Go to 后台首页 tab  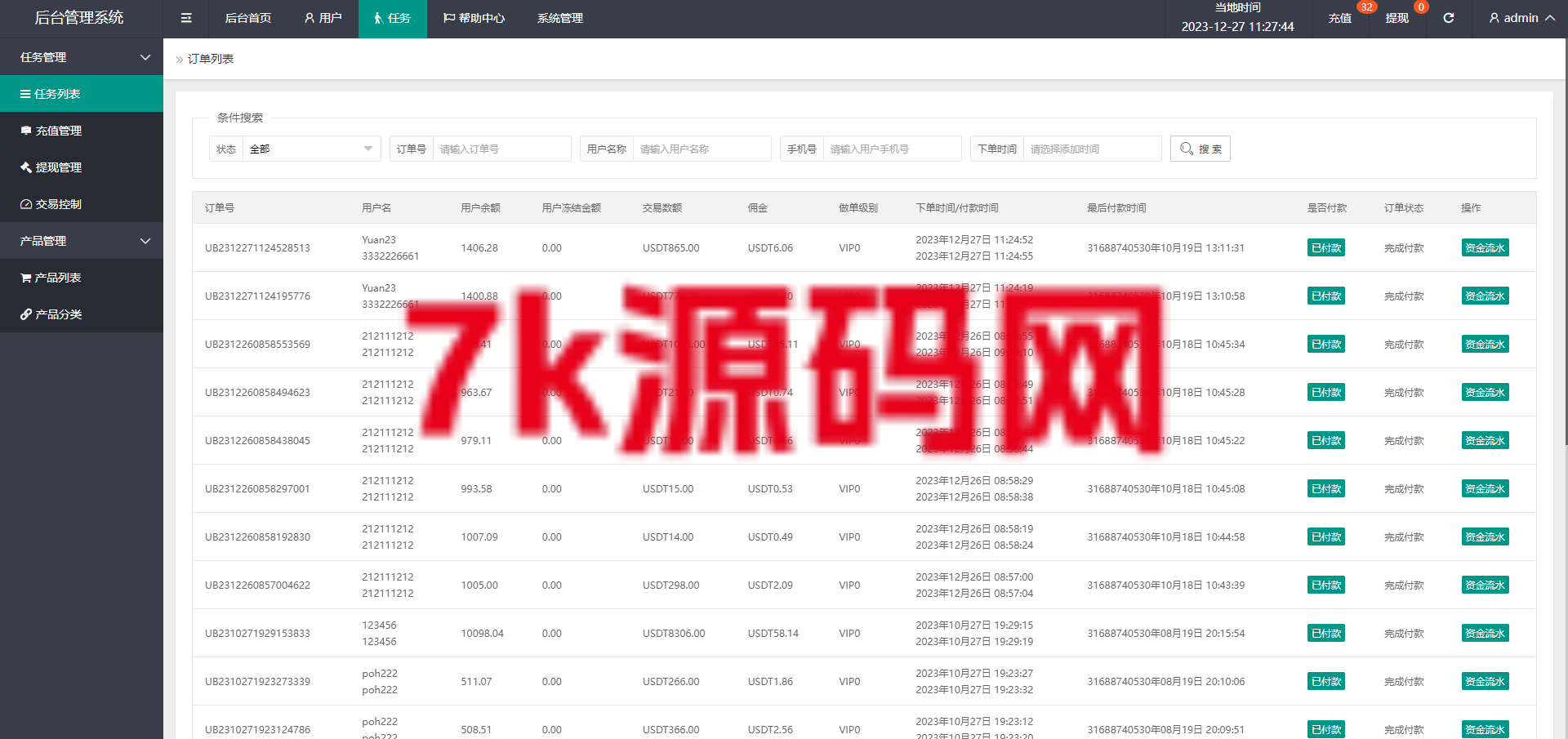pos(248,18)
